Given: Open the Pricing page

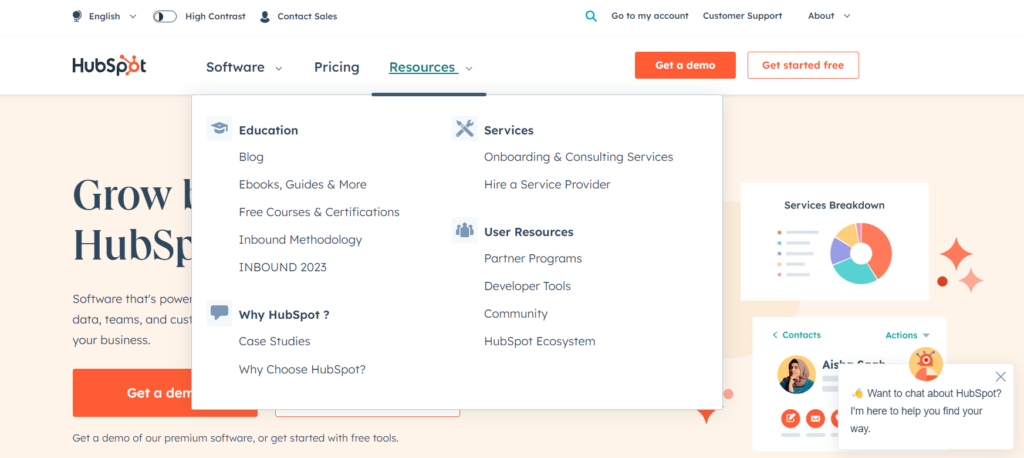Looking at the screenshot, I should (x=336, y=67).
